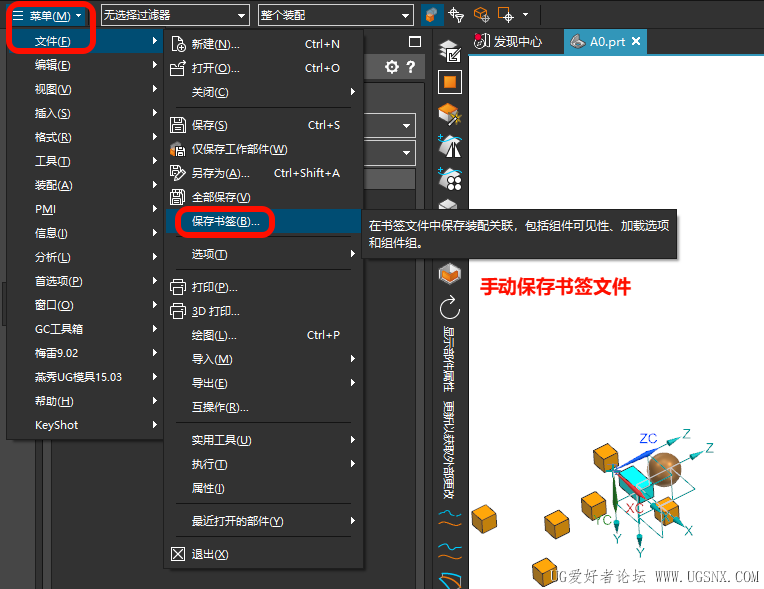Click the panel settings gear icon
764x589 pixels.
392,67
